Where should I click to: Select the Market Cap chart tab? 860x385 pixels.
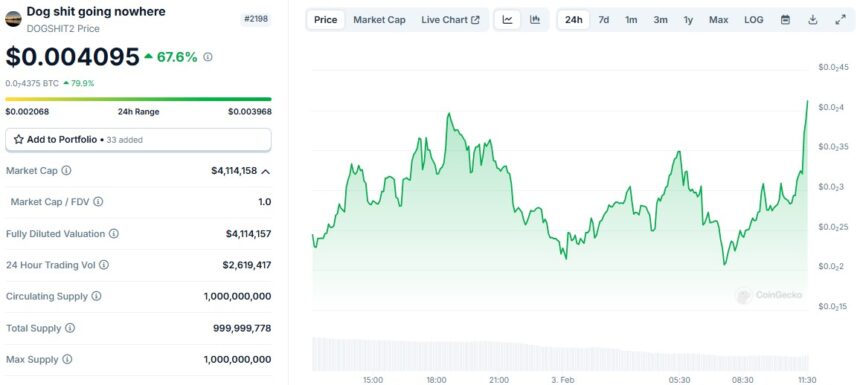pos(380,20)
